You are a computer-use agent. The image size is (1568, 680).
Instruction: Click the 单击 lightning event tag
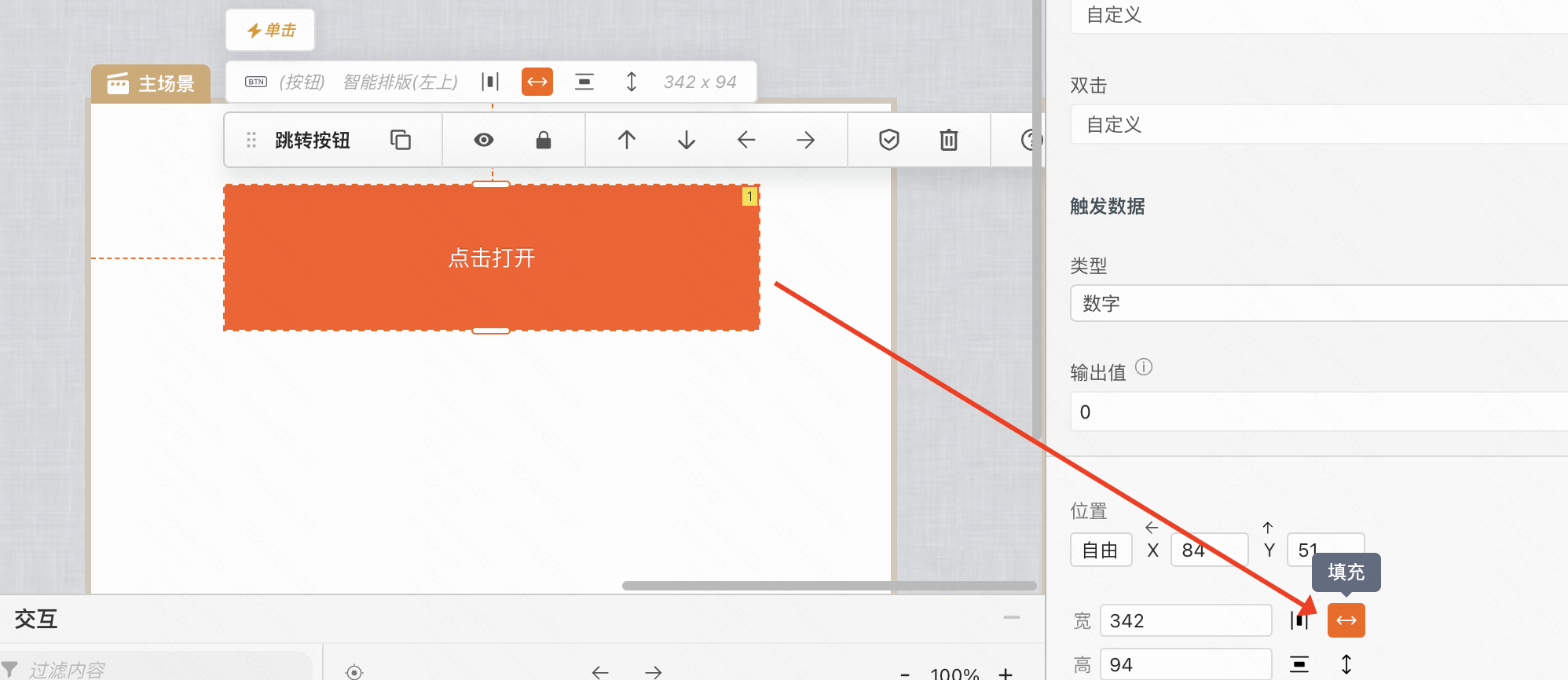pyautogui.click(x=271, y=31)
